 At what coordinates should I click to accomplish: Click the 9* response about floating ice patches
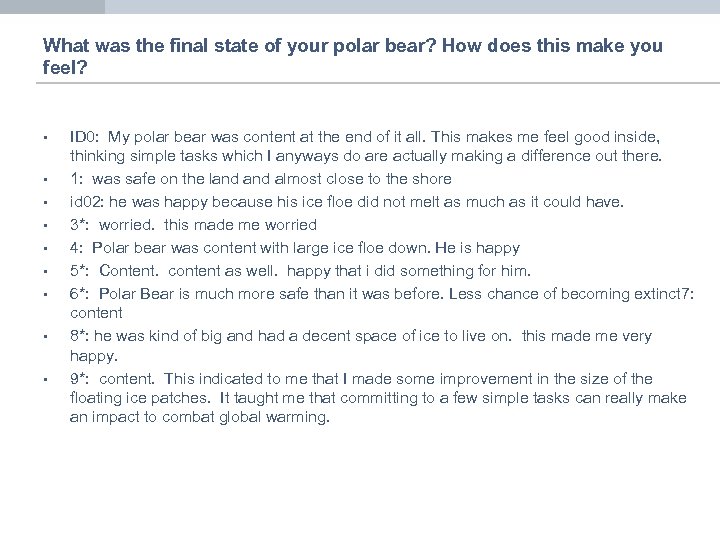[x=377, y=398]
